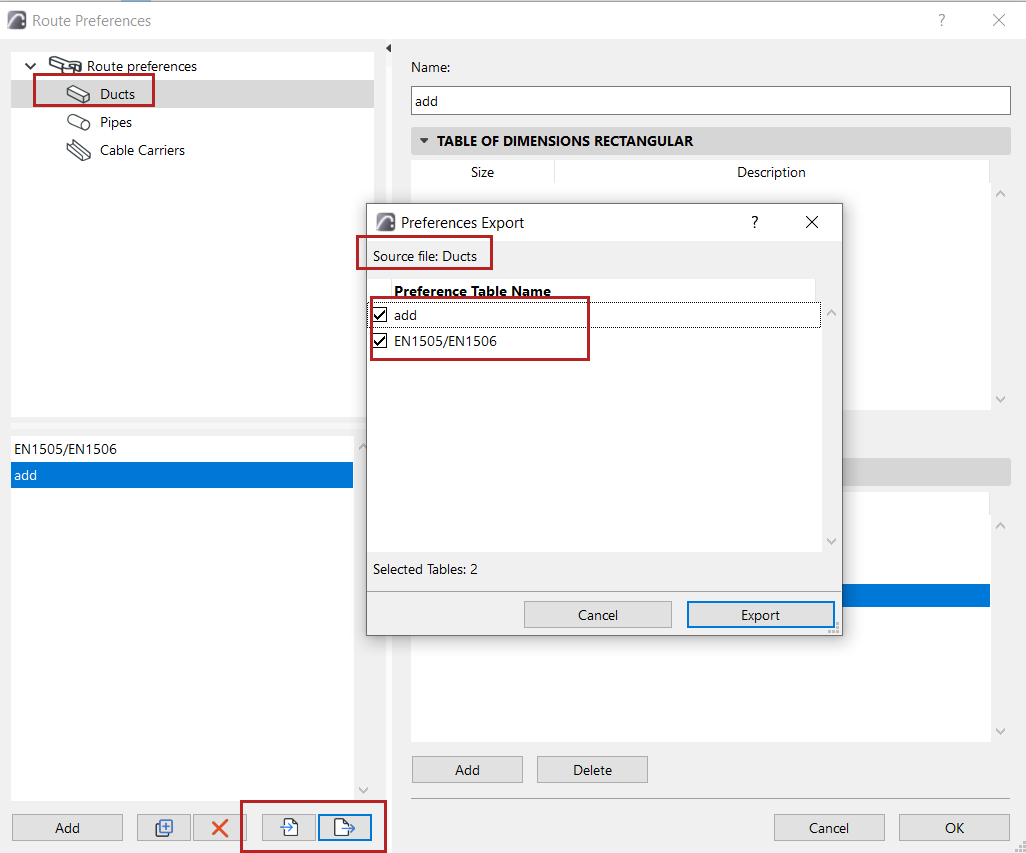Click scroll up arrow of lower right table
Screen dimensions: 1026x853
(1000, 526)
